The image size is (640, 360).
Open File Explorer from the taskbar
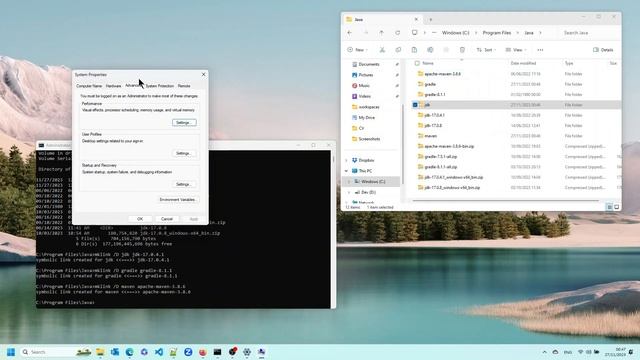click(x=100, y=352)
